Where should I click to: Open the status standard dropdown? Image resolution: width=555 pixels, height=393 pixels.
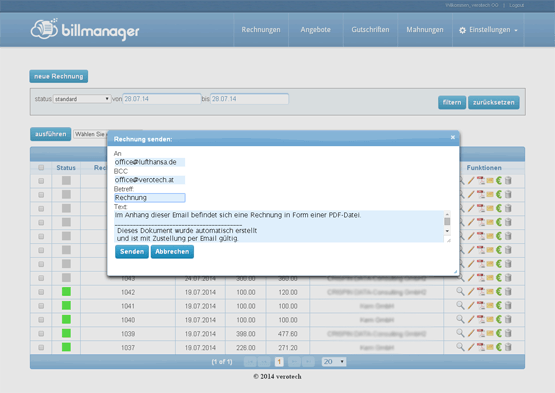coord(82,99)
